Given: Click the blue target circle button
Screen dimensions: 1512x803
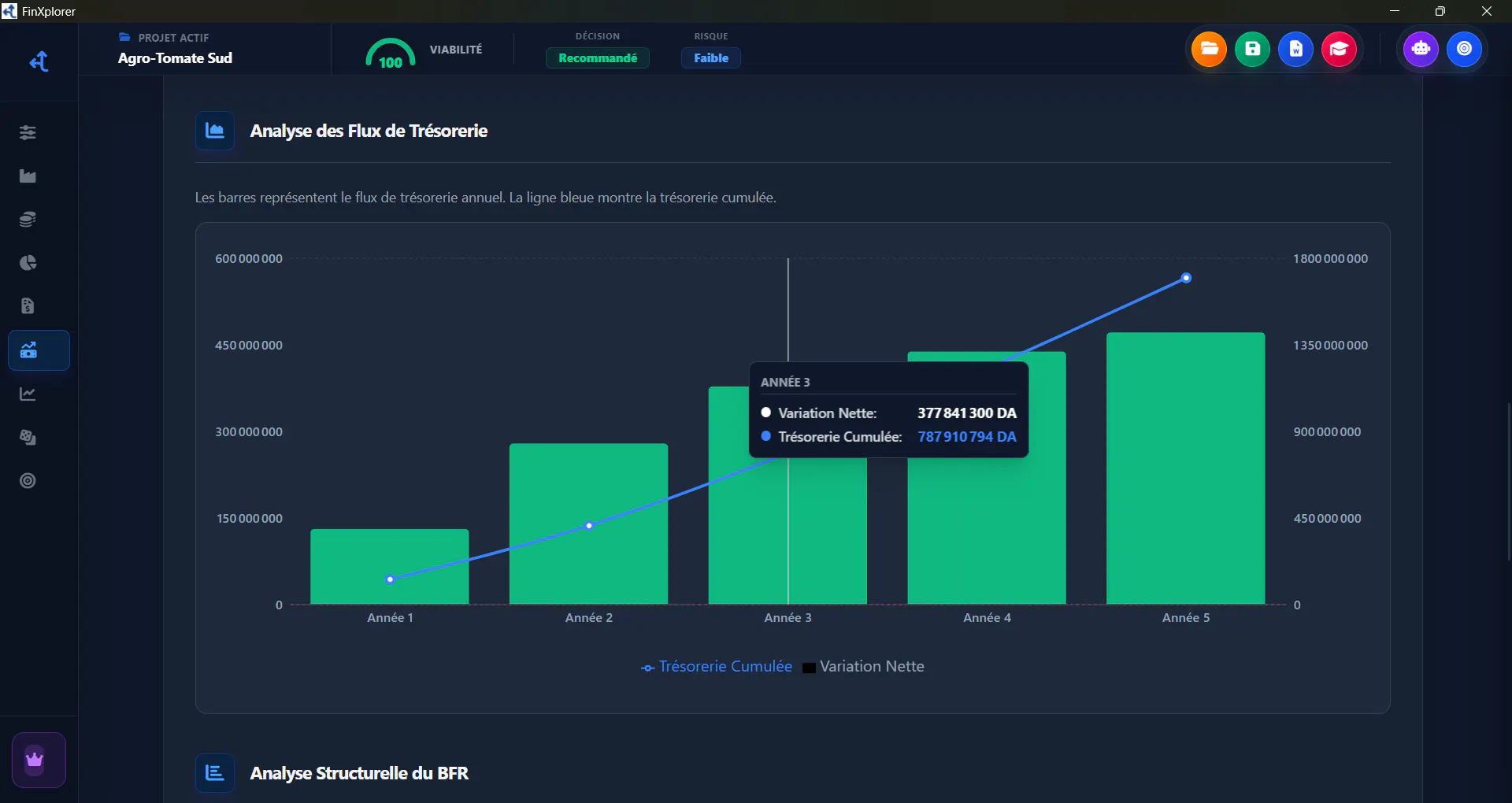Looking at the screenshot, I should pyautogui.click(x=1464, y=49).
